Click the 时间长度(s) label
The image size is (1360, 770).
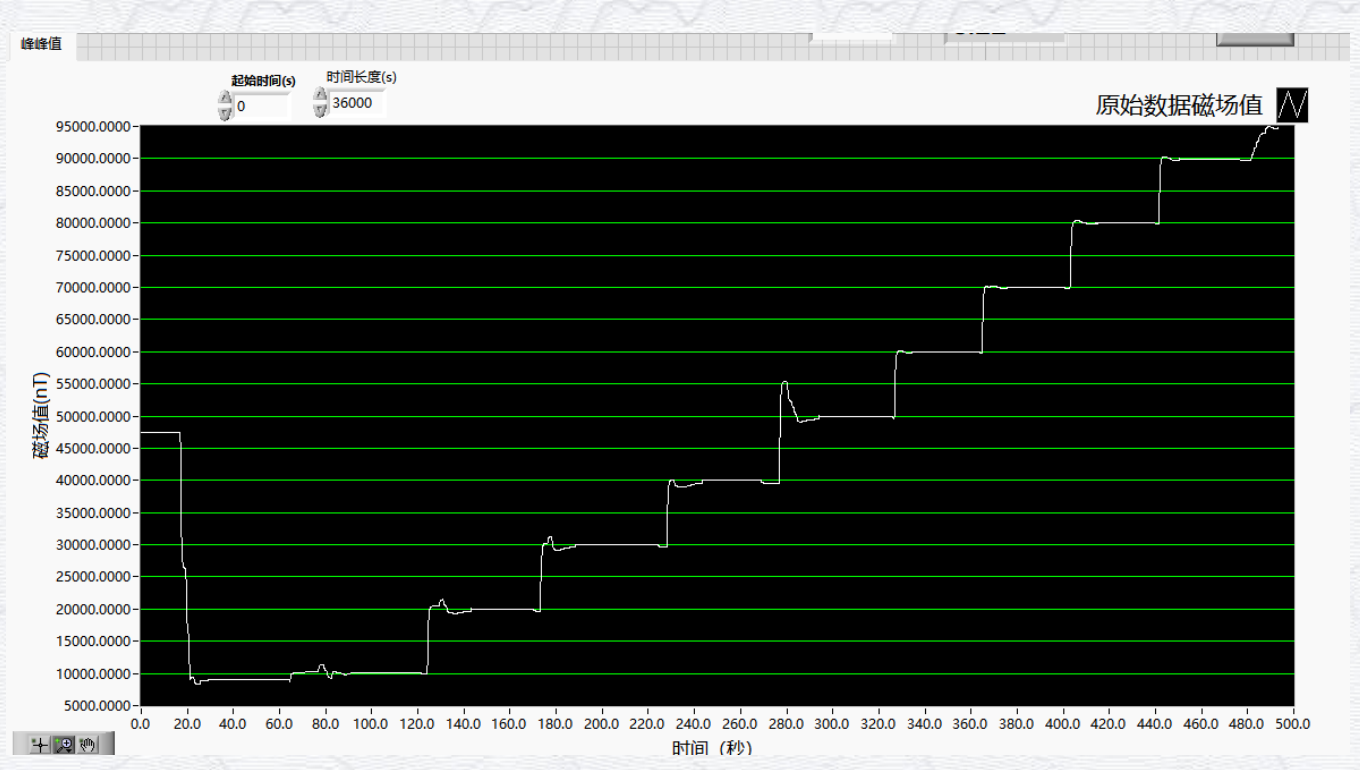[x=361, y=76]
